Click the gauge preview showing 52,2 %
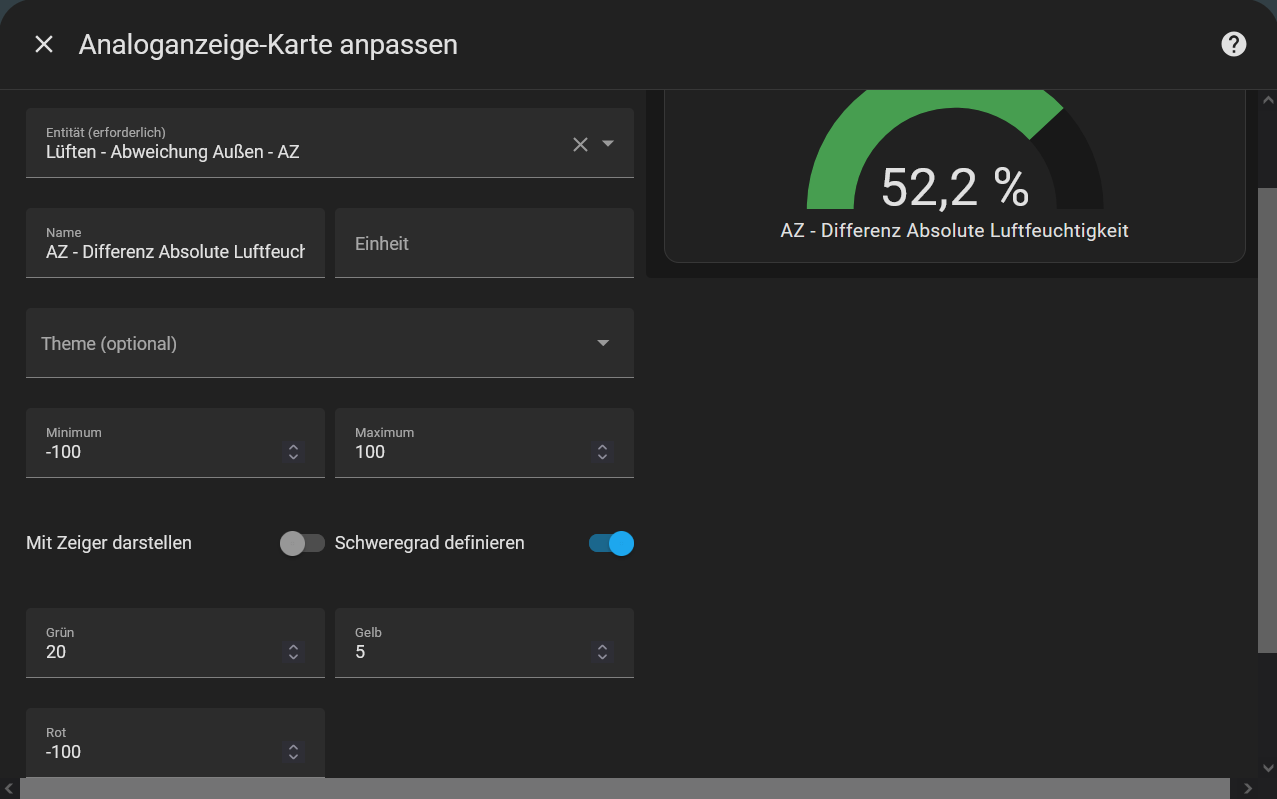Viewport: 1277px width, 799px height. coord(954,175)
